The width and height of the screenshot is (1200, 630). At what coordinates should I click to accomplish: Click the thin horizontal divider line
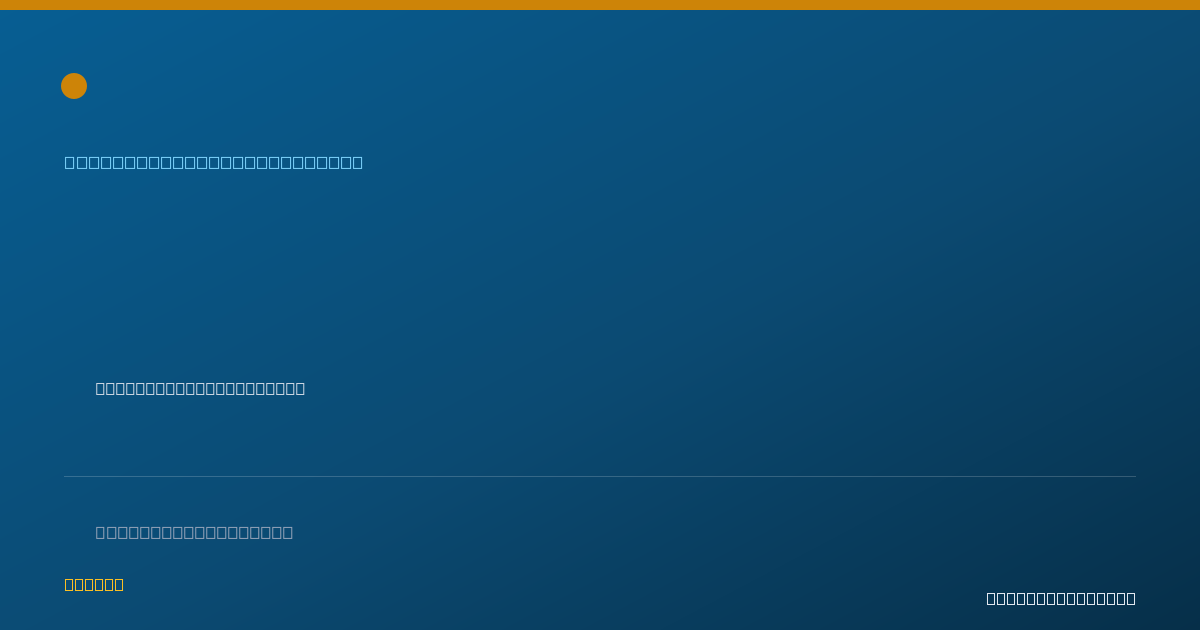pos(600,476)
